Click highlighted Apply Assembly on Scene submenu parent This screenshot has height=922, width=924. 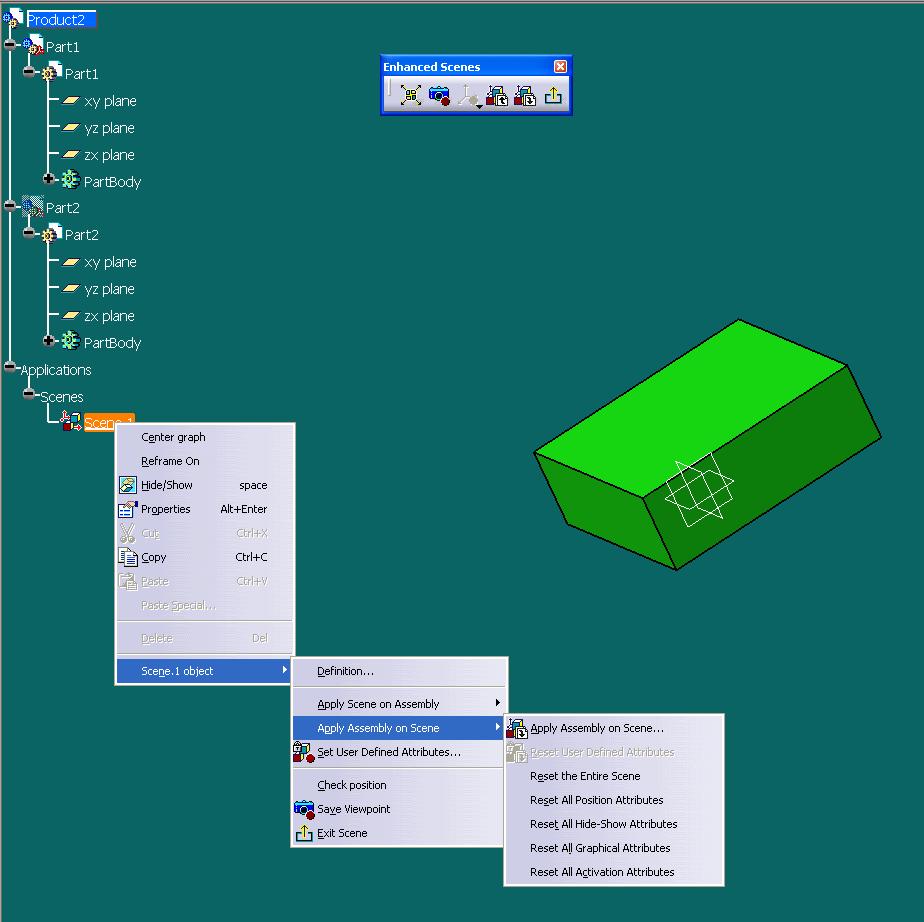click(399, 728)
